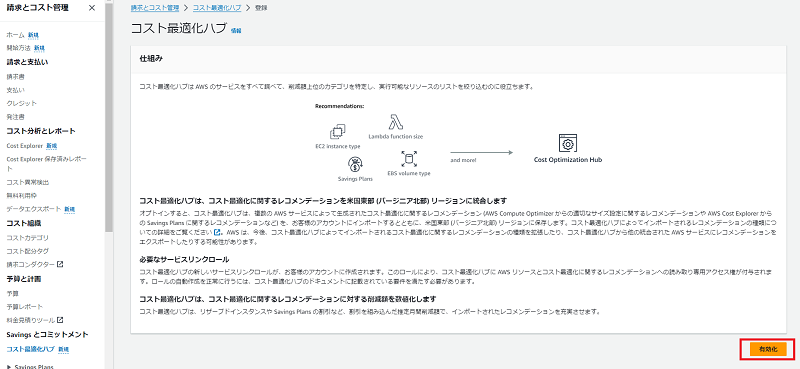Viewport: 800px width, 369px height.
Task: Open 情報 link next to page title
Action: (x=236, y=31)
